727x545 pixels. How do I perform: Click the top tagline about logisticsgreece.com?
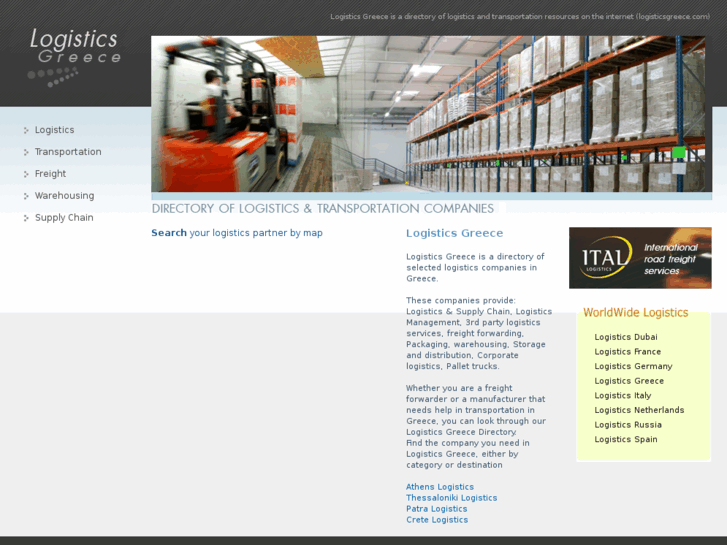(x=520, y=17)
